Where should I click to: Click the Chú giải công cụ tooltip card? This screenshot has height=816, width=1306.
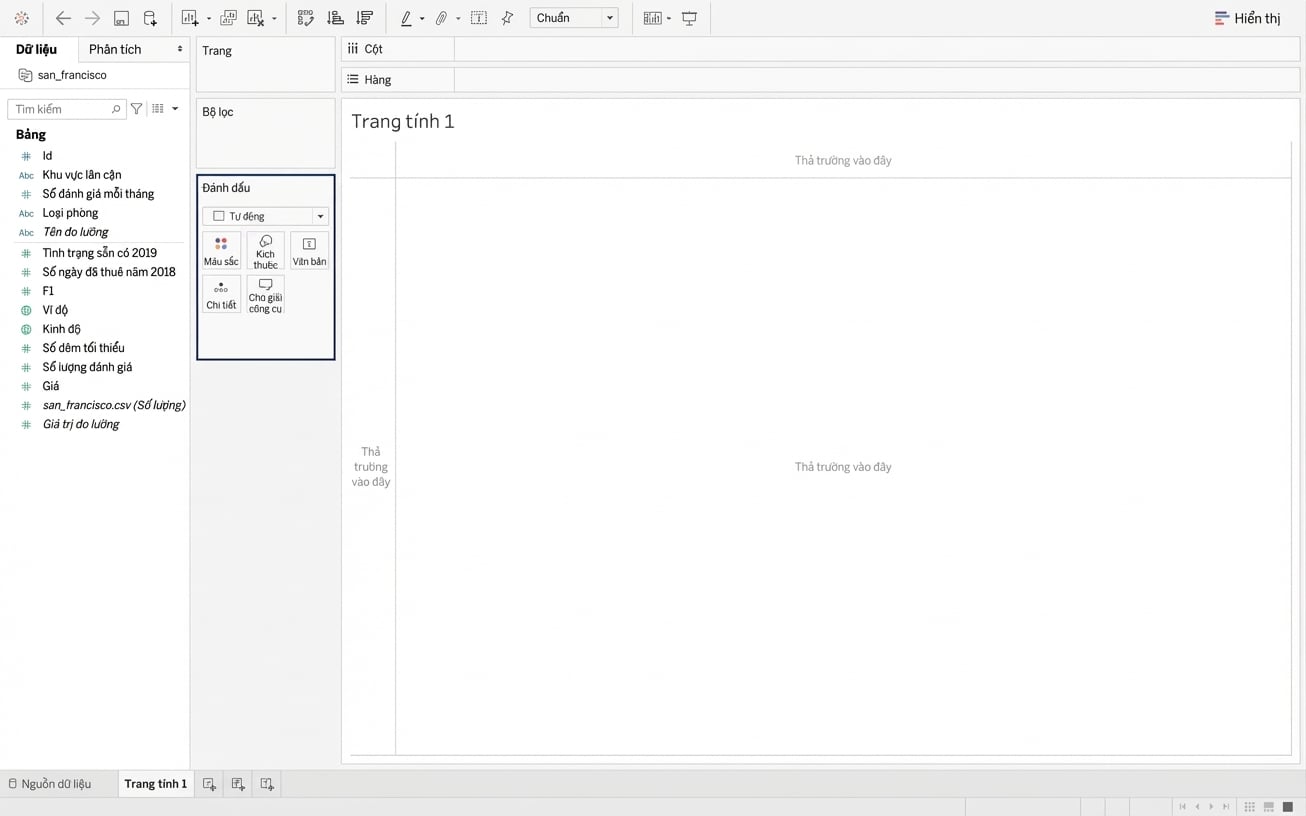click(x=265, y=295)
